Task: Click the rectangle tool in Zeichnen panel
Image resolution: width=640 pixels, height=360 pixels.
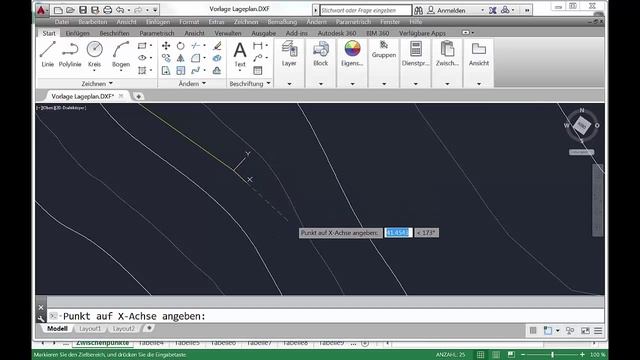Action: click(142, 46)
